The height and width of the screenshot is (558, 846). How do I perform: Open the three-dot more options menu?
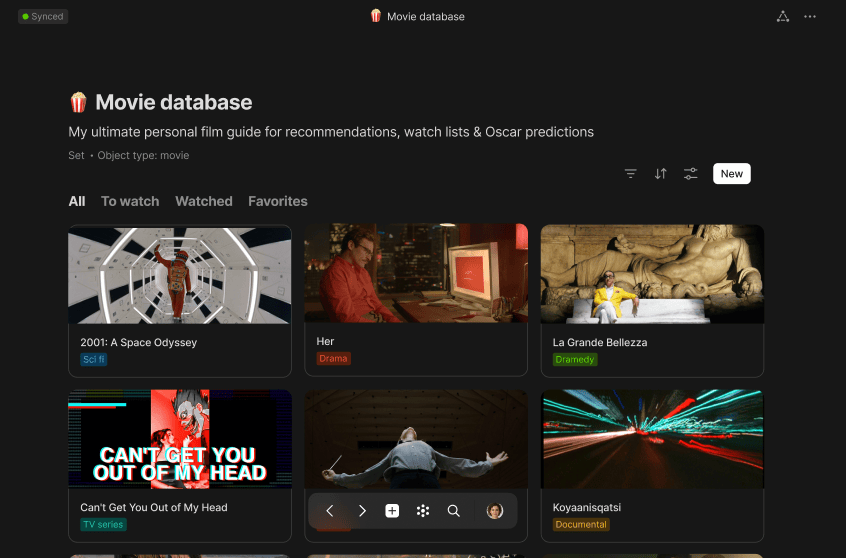pos(810,17)
